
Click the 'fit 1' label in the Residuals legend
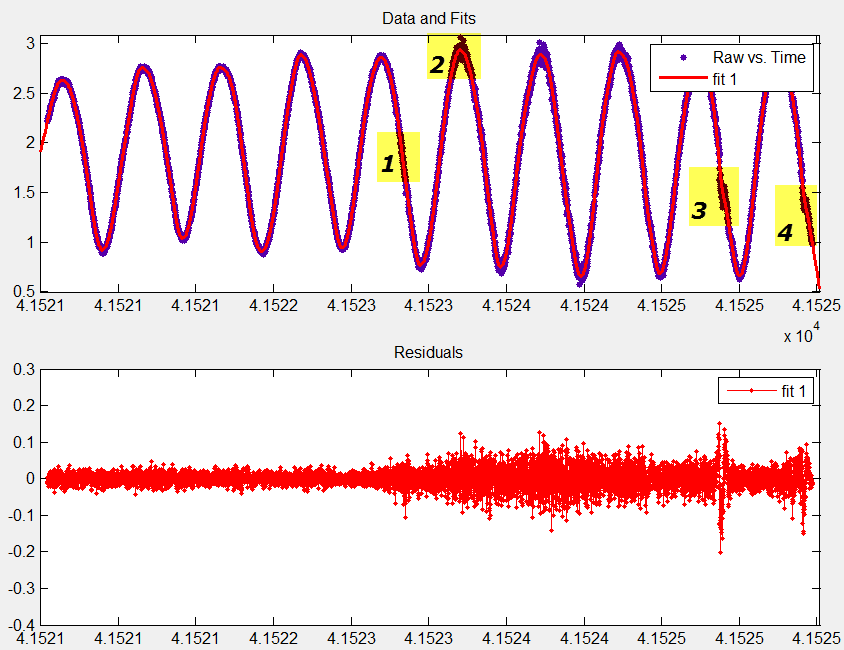pos(797,391)
